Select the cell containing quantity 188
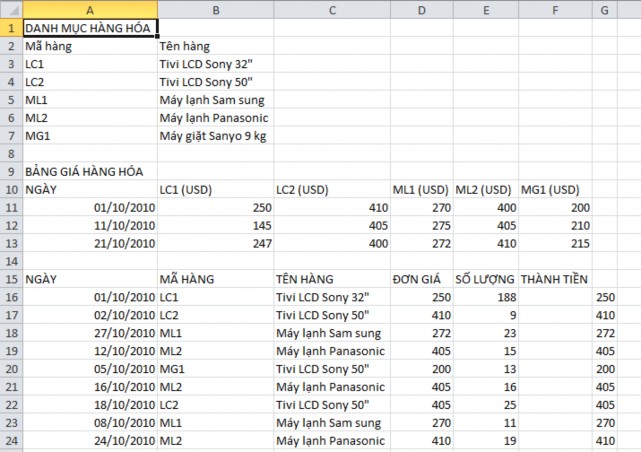Screen dimensions: 641x452 coord(485,297)
